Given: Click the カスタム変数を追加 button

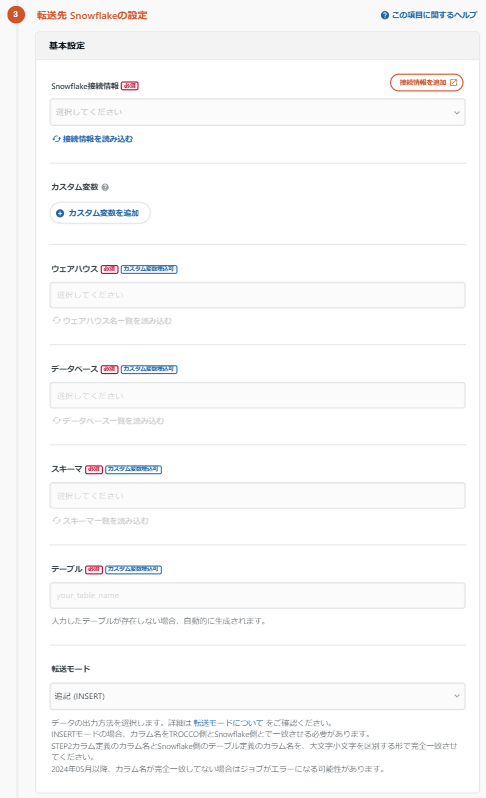Looking at the screenshot, I should click(x=100, y=213).
